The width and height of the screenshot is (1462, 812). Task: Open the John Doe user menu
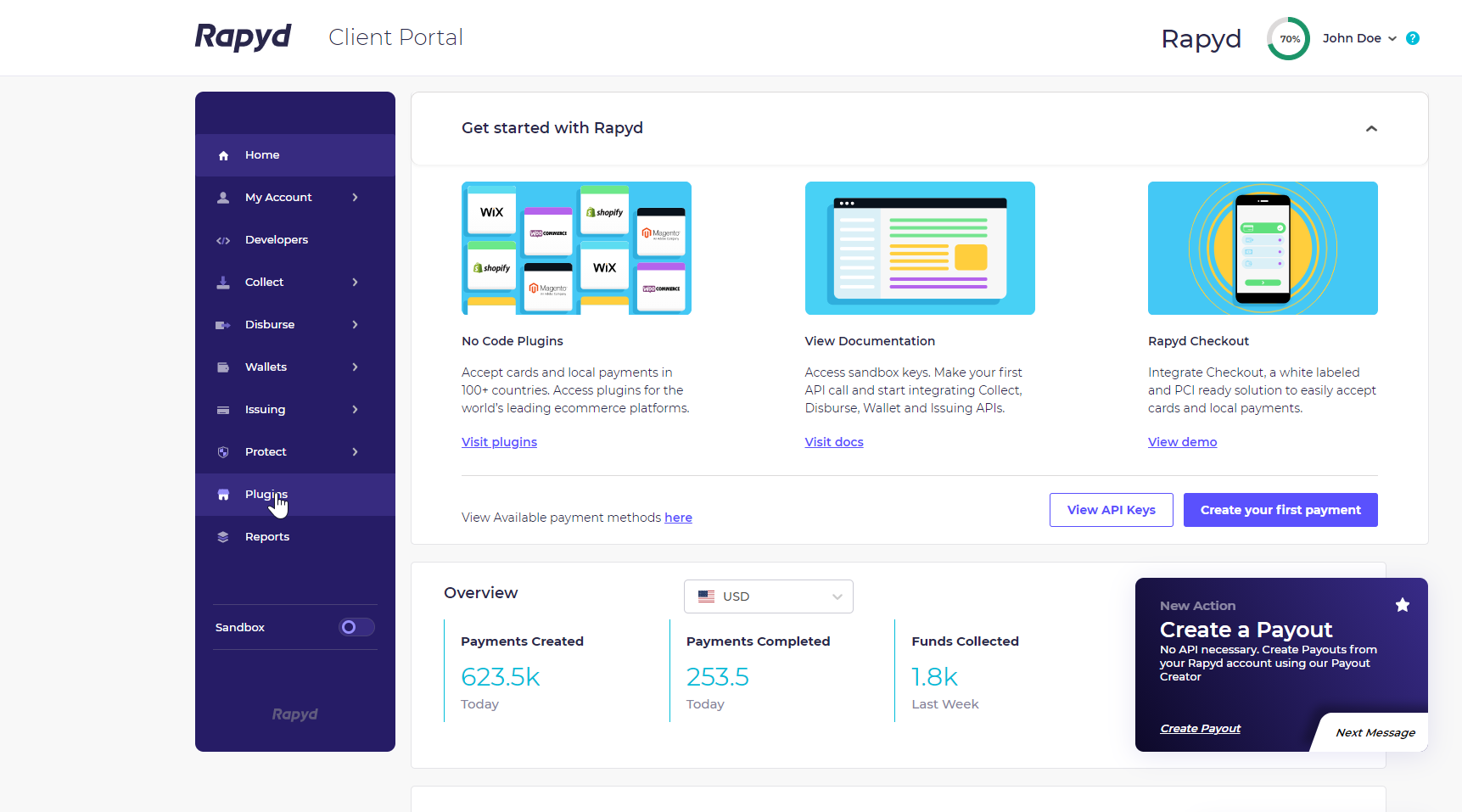click(x=1359, y=38)
